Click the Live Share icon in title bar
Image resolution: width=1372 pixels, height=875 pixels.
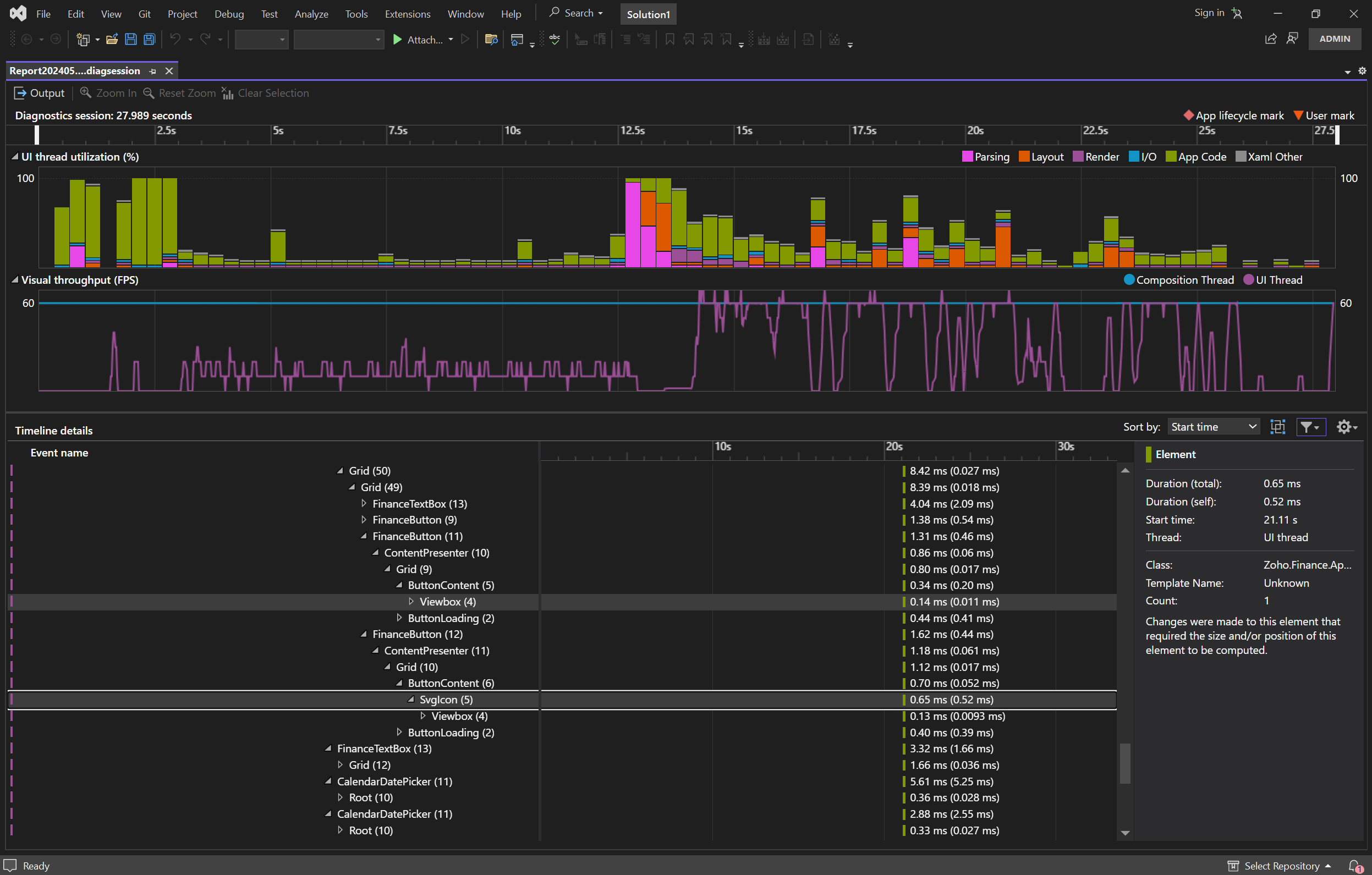click(1271, 38)
